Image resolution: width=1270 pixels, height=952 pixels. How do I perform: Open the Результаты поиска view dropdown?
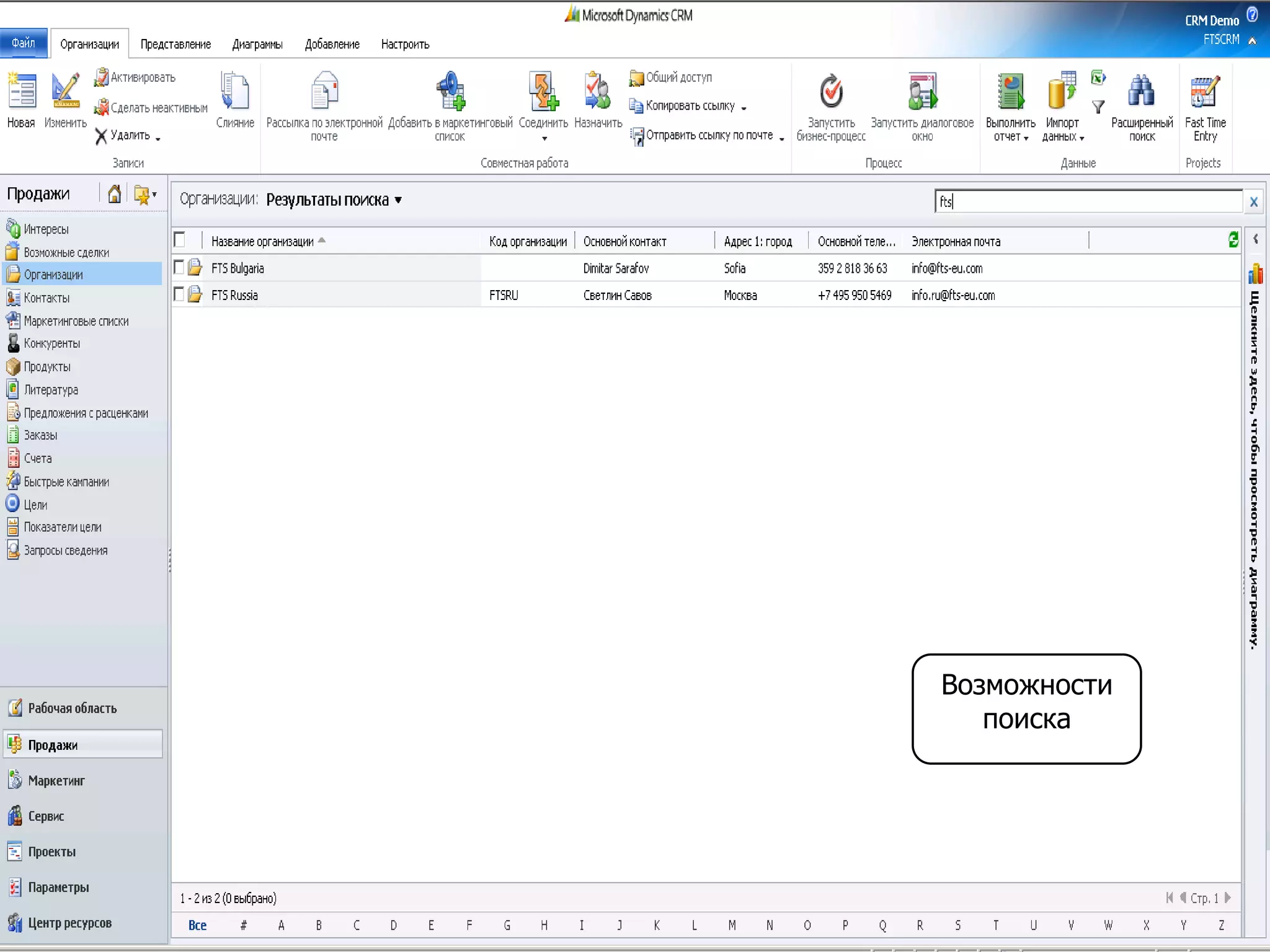pyautogui.click(x=398, y=200)
